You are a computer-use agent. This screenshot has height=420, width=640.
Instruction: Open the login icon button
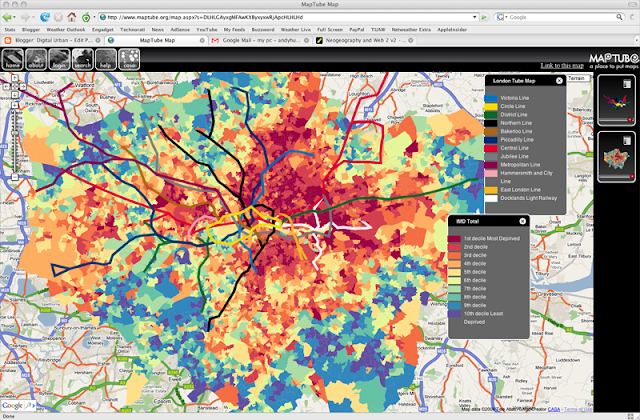pos(59,59)
